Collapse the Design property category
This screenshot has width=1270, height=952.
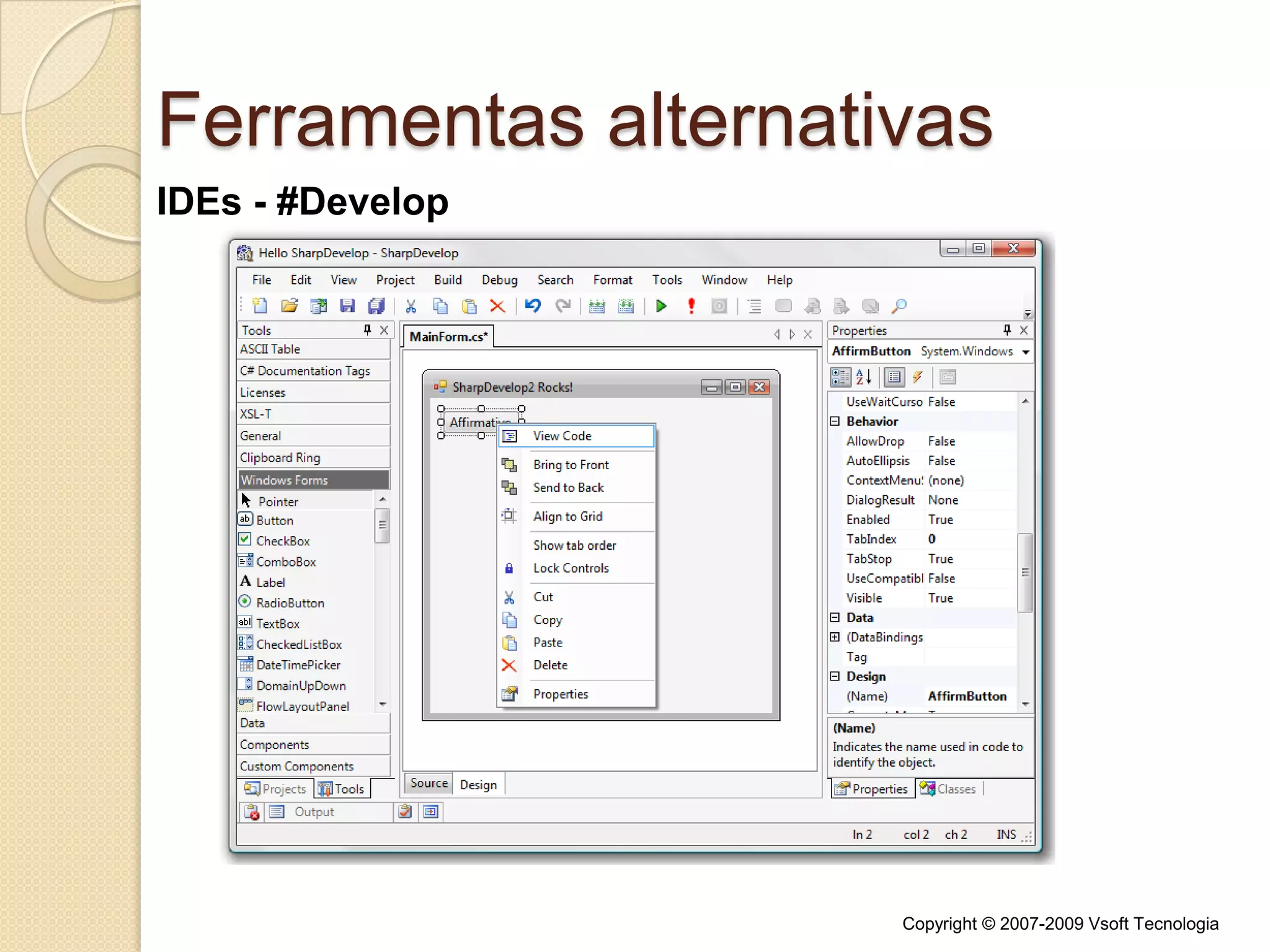tap(835, 676)
